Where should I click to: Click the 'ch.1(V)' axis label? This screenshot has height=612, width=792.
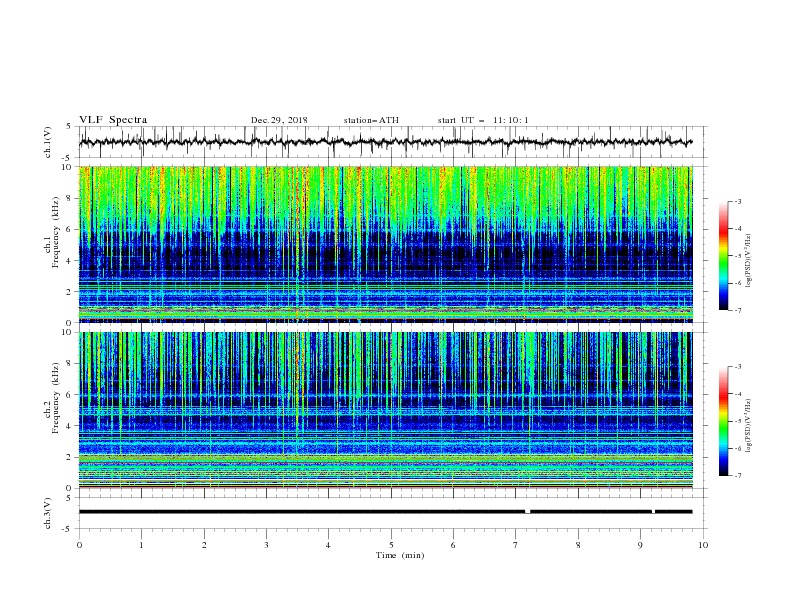click(x=48, y=142)
